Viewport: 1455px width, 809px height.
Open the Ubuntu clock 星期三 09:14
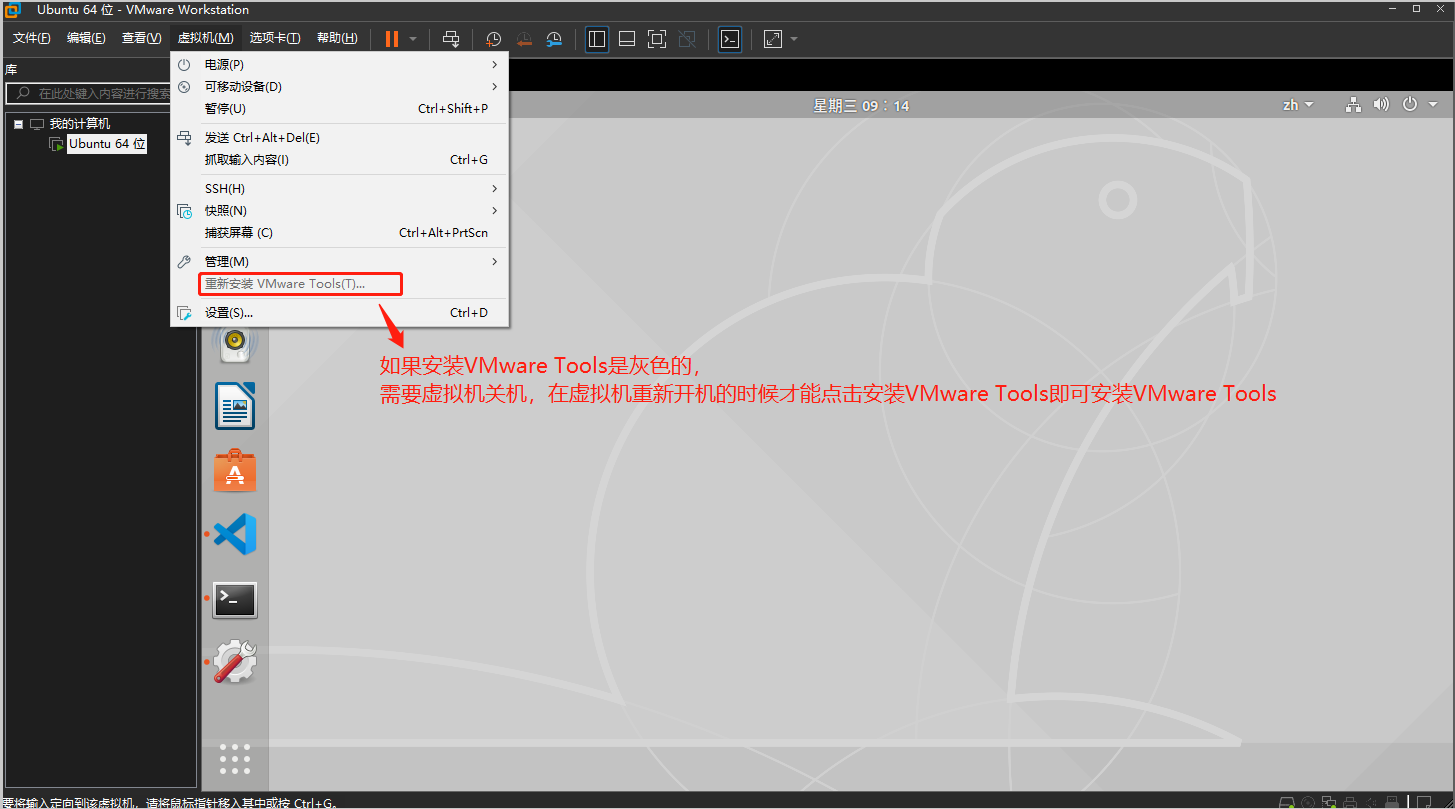[x=861, y=105]
